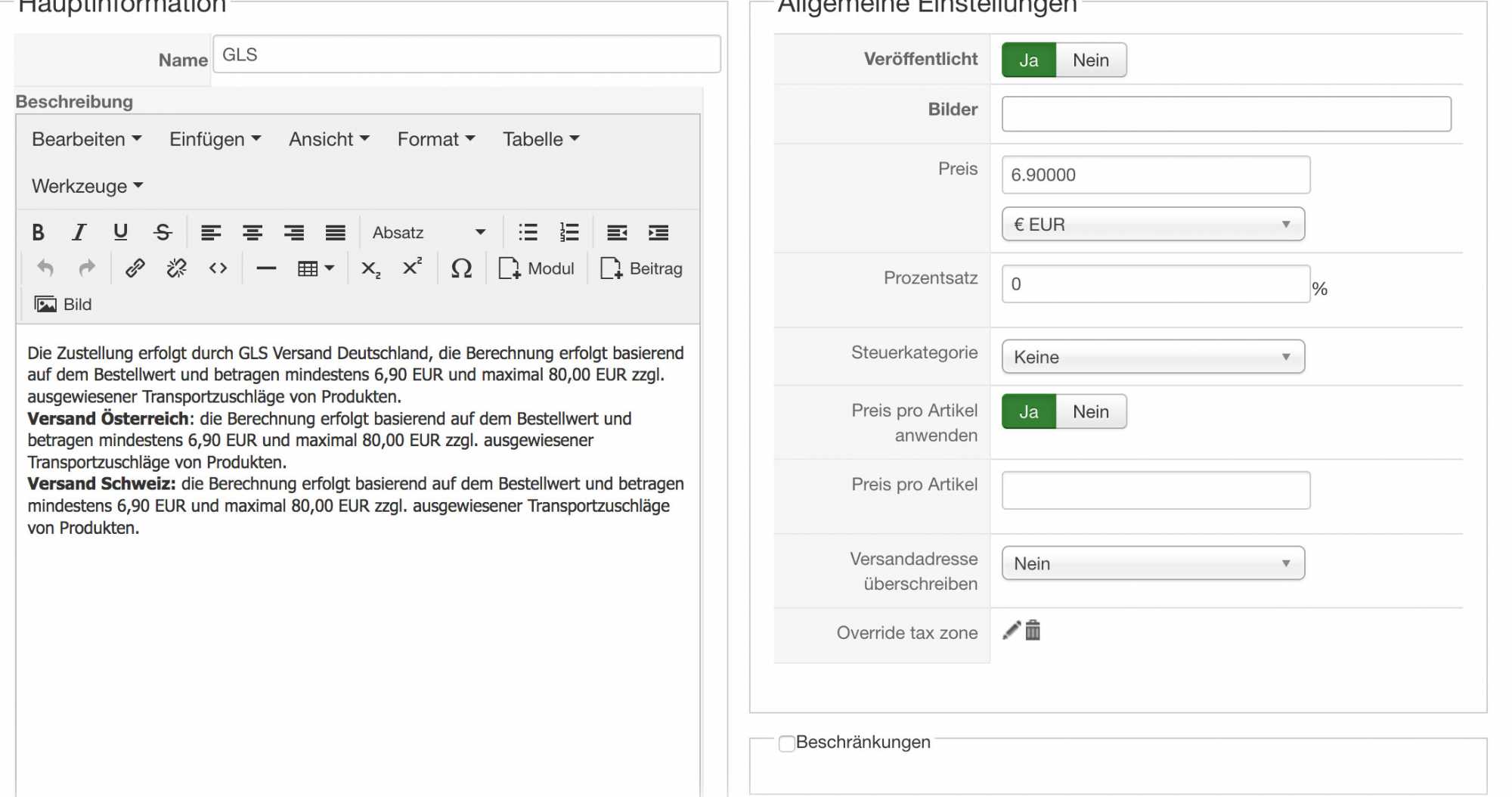
Task: Open the Einfügen menu
Action: point(215,139)
